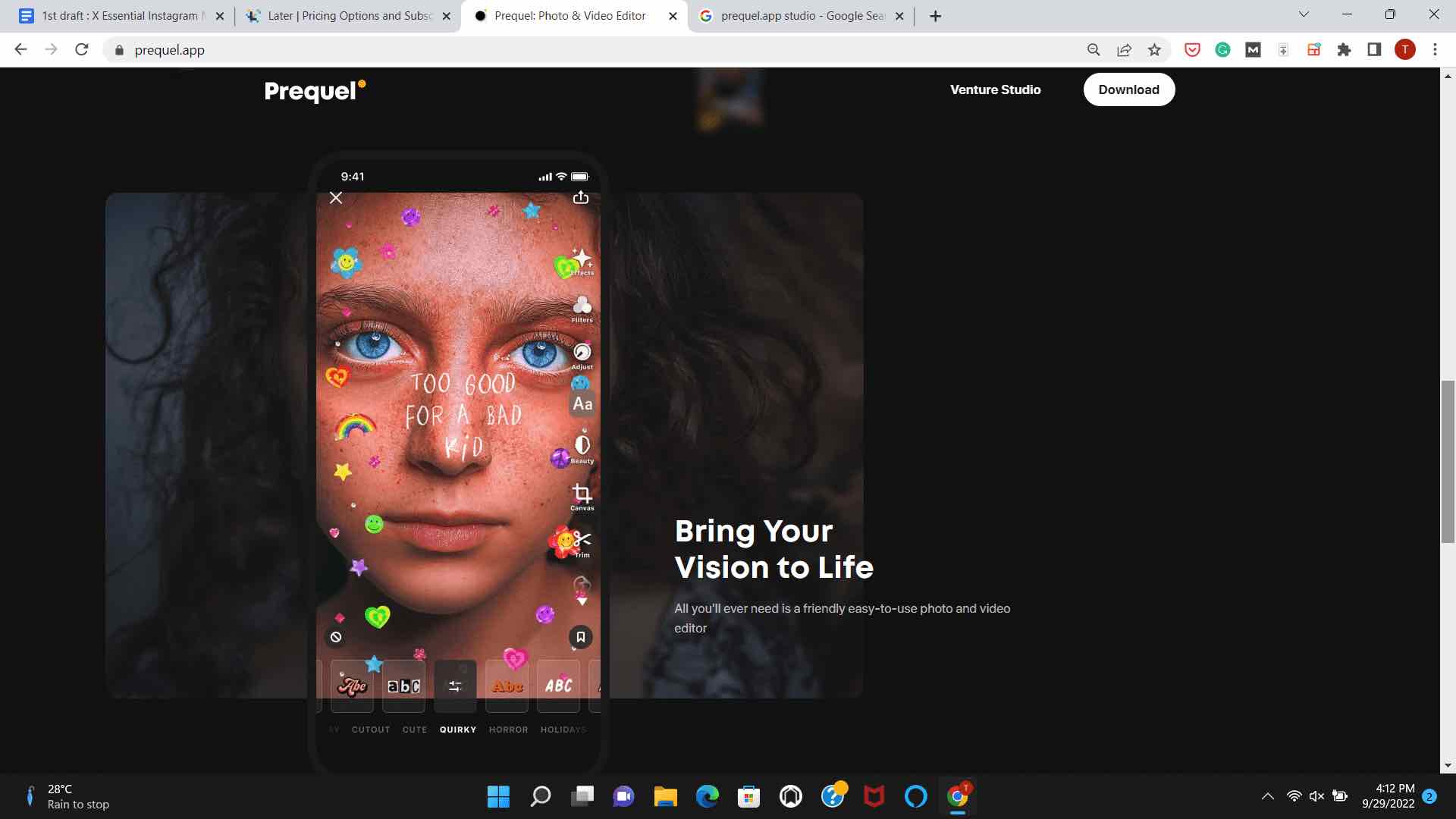Select the CUTE text style category
This screenshot has width=1456, height=819.
[x=415, y=729]
